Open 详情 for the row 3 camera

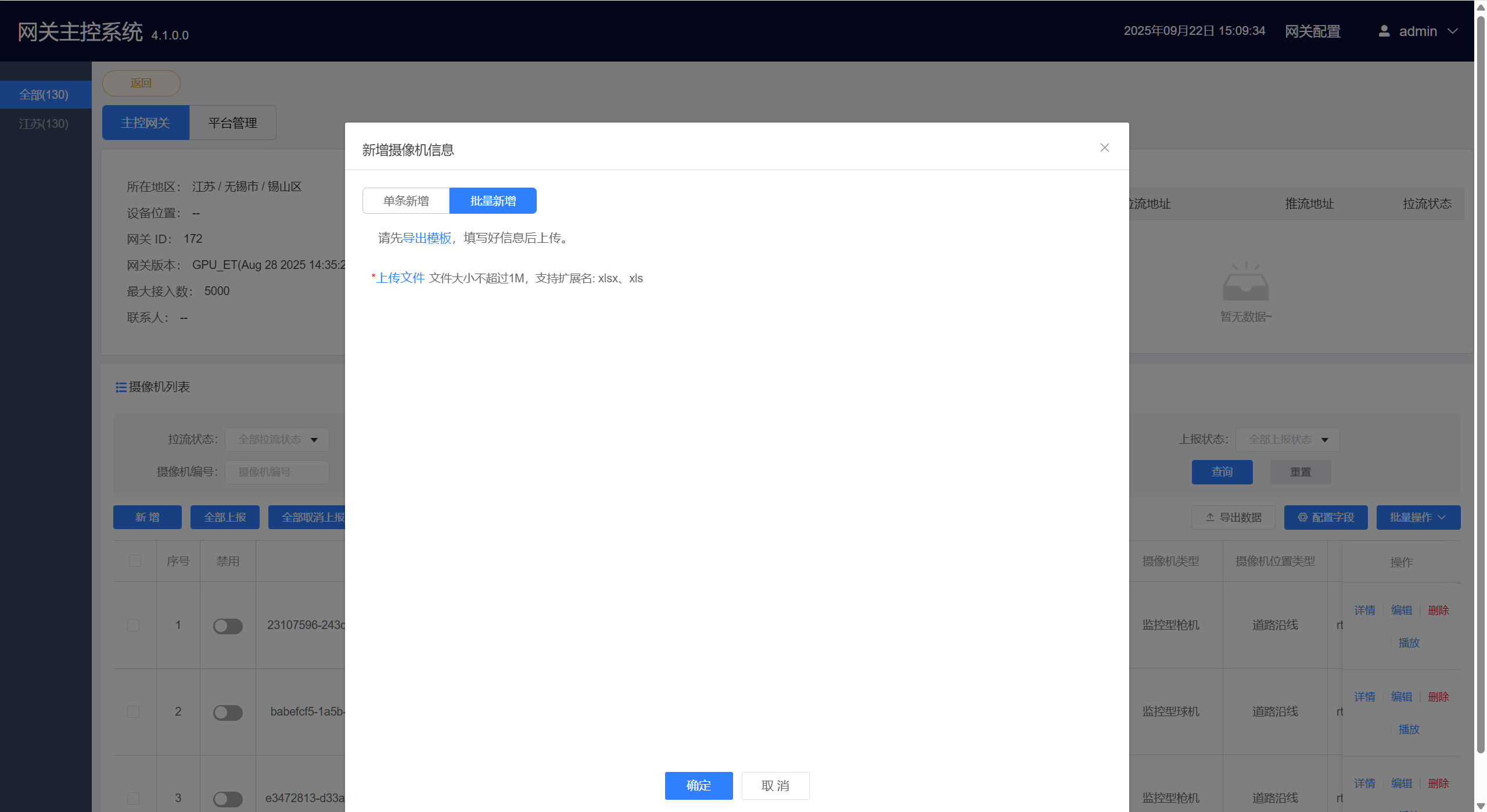(x=1364, y=783)
